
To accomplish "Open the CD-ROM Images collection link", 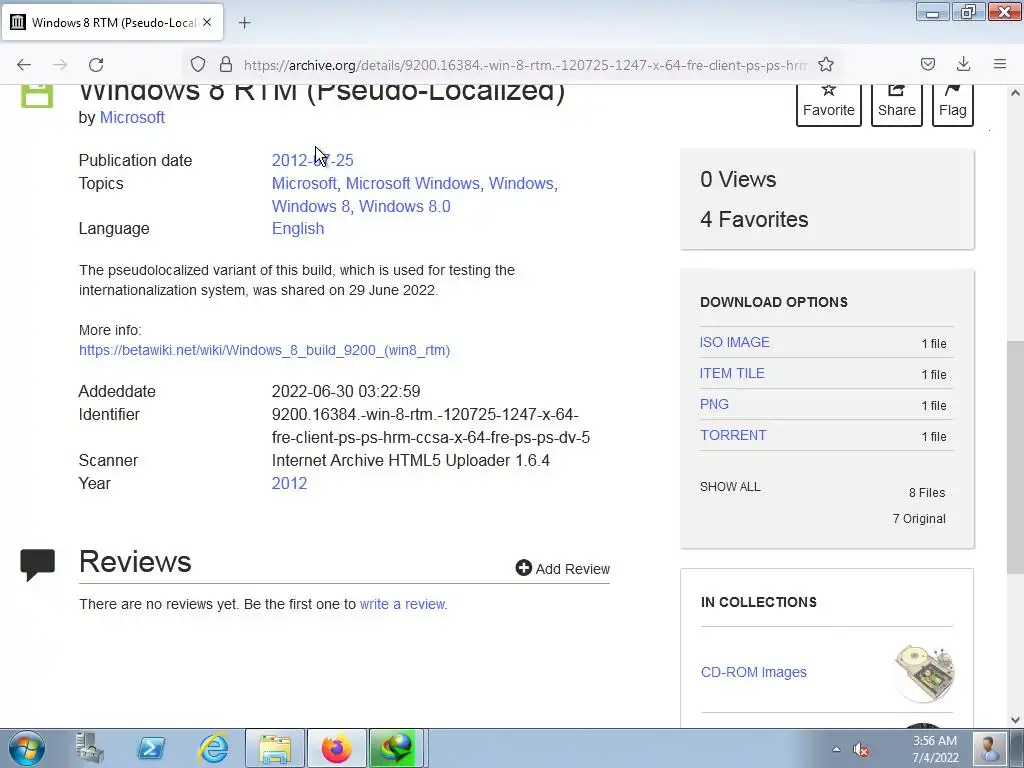I will 754,672.
